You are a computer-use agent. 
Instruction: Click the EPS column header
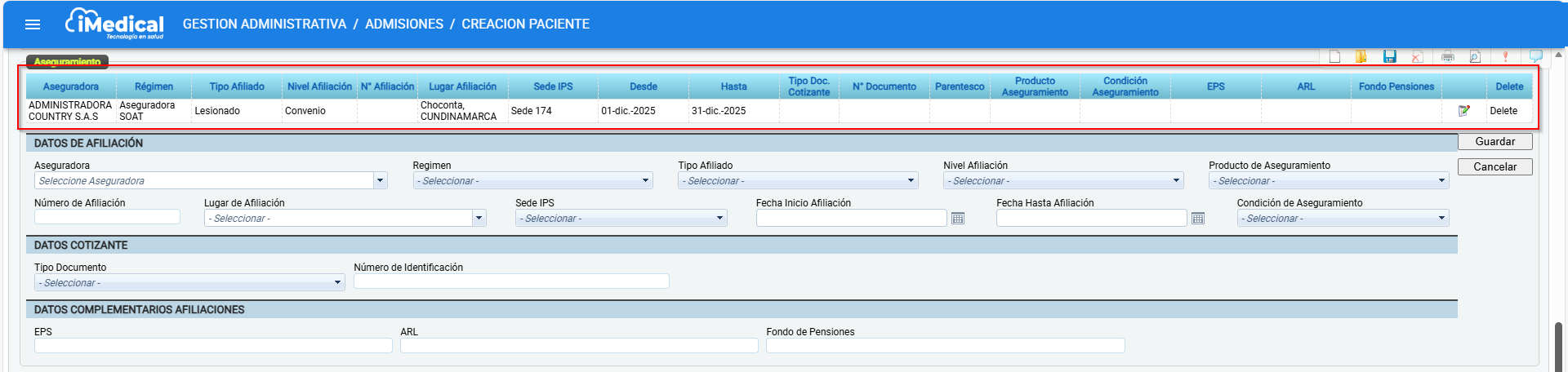point(1216,86)
